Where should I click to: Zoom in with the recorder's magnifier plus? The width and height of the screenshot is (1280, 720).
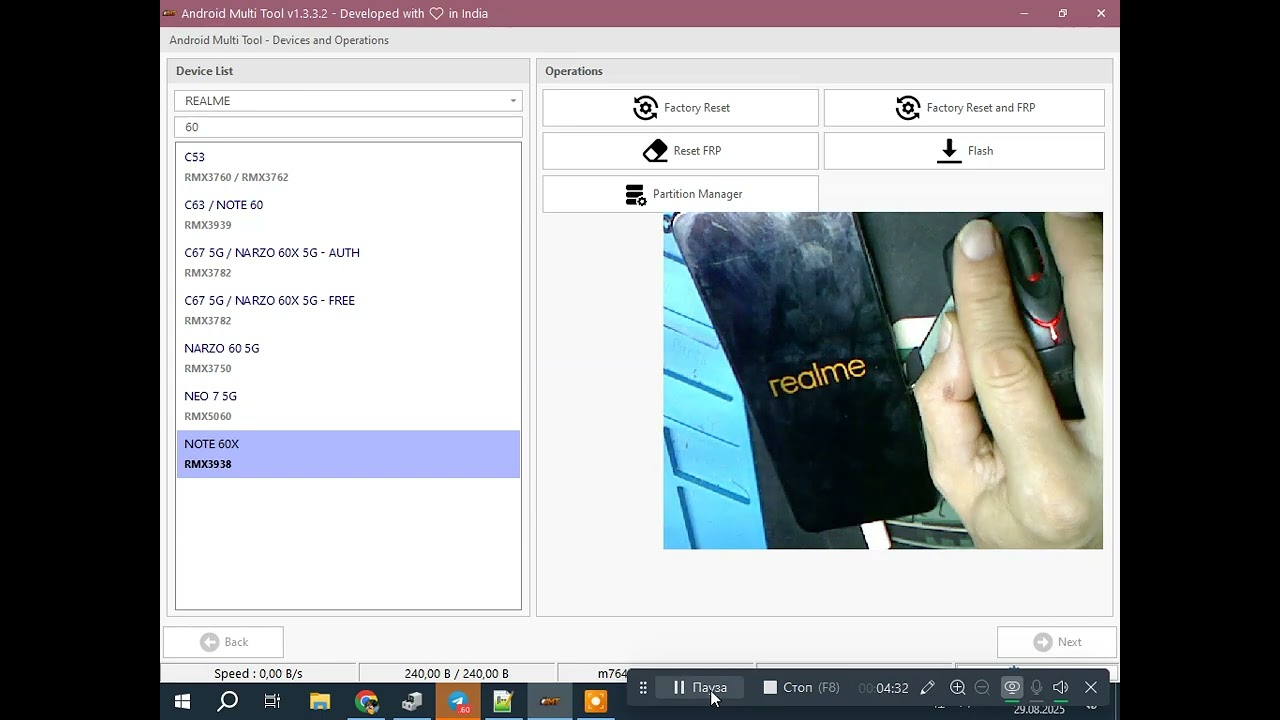(x=957, y=688)
